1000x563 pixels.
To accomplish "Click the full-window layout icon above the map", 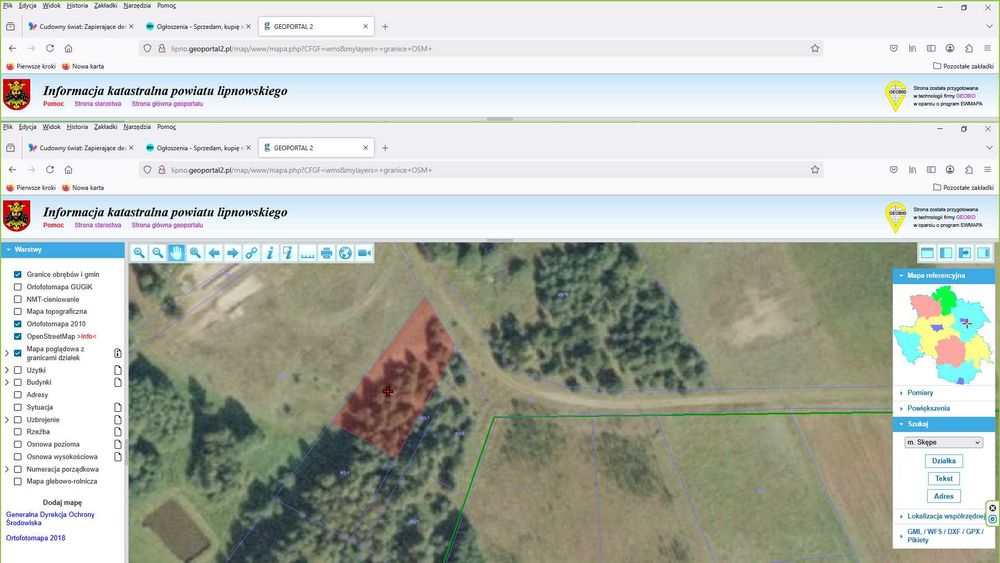I will pos(927,253).
